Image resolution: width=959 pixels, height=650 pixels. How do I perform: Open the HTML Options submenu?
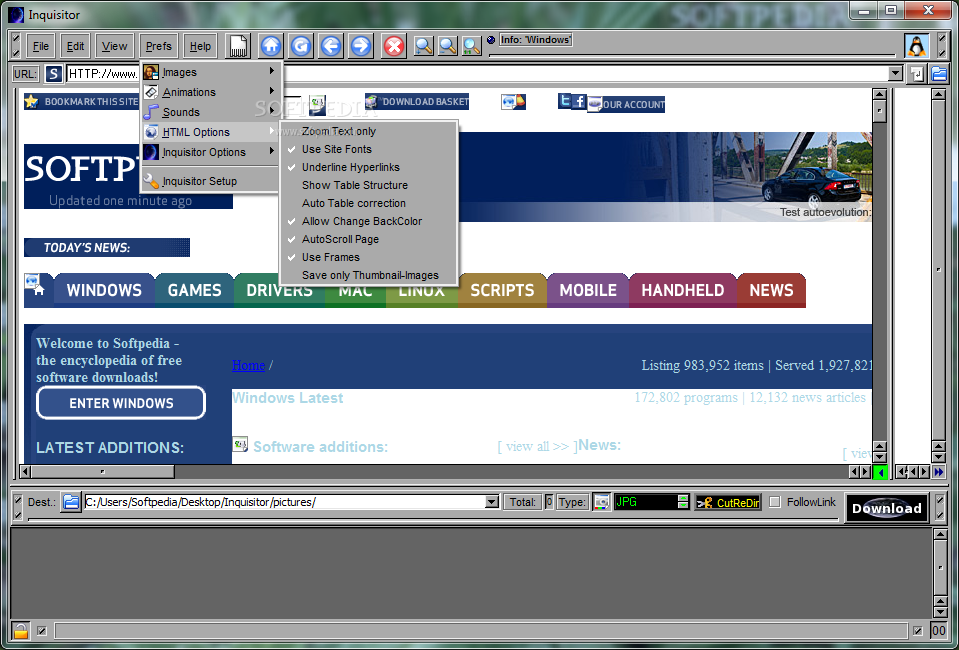pyautogui.click(x=212, y=132)
